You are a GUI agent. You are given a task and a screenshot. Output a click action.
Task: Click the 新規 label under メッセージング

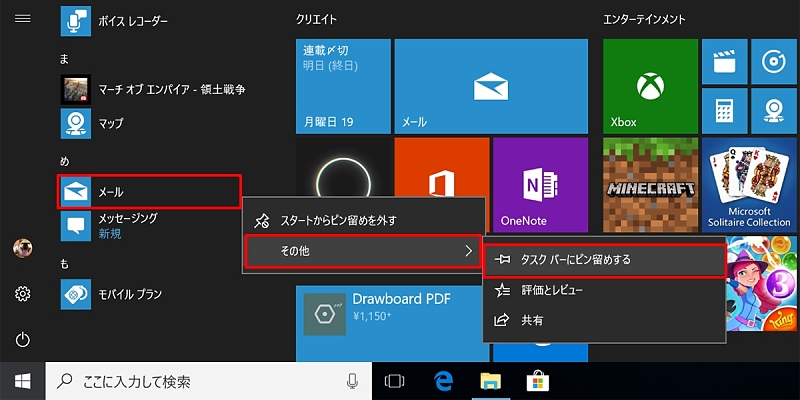pyautogui.click(x=110, y=234)
